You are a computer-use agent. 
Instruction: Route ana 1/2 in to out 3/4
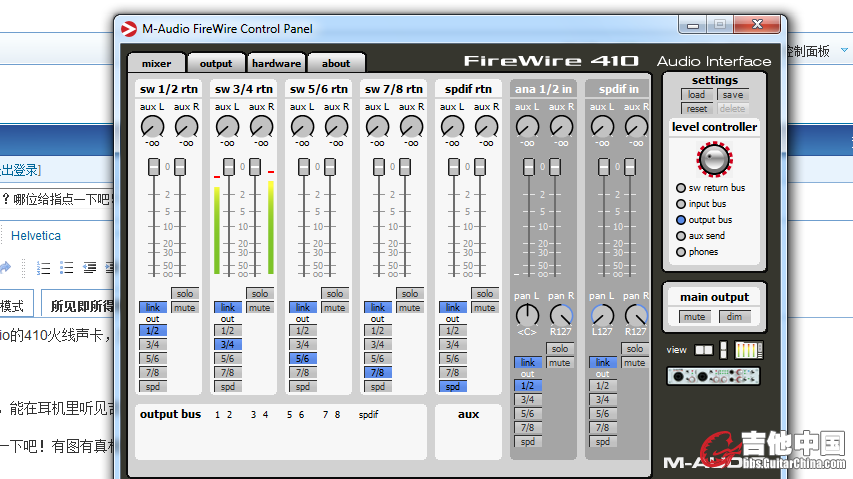pyautogui.click(x=528, y=400)
